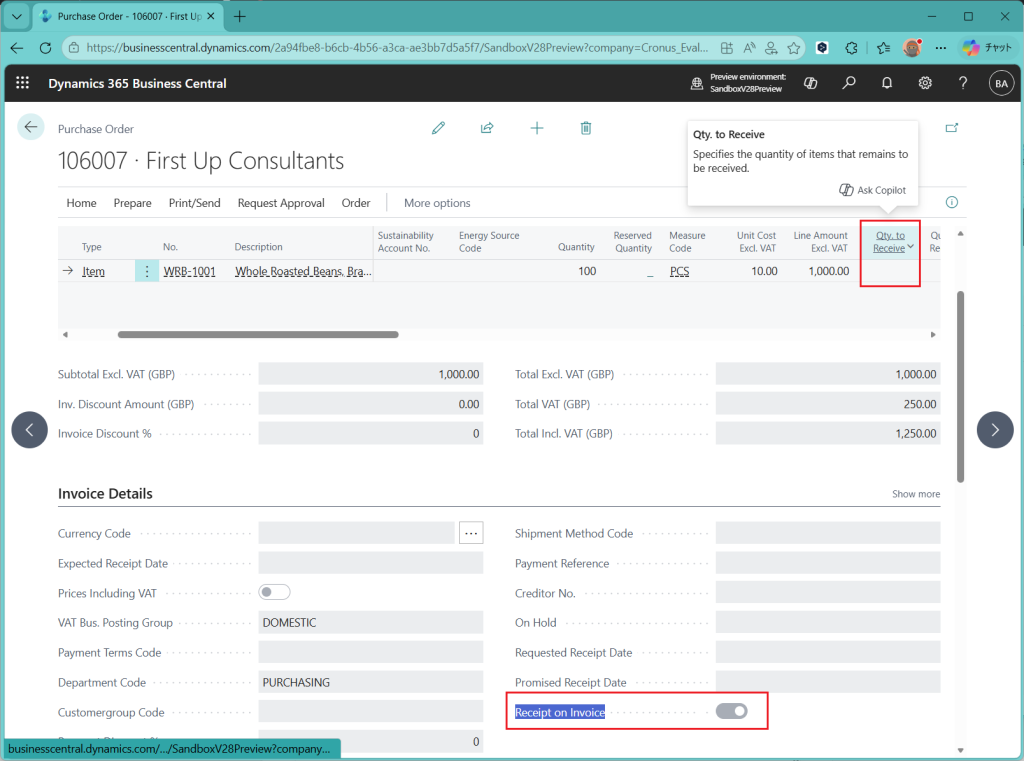Viewport: 1024px width, 761px height.
Task: Click the edit pencil icon
Action: pos(438,128)
